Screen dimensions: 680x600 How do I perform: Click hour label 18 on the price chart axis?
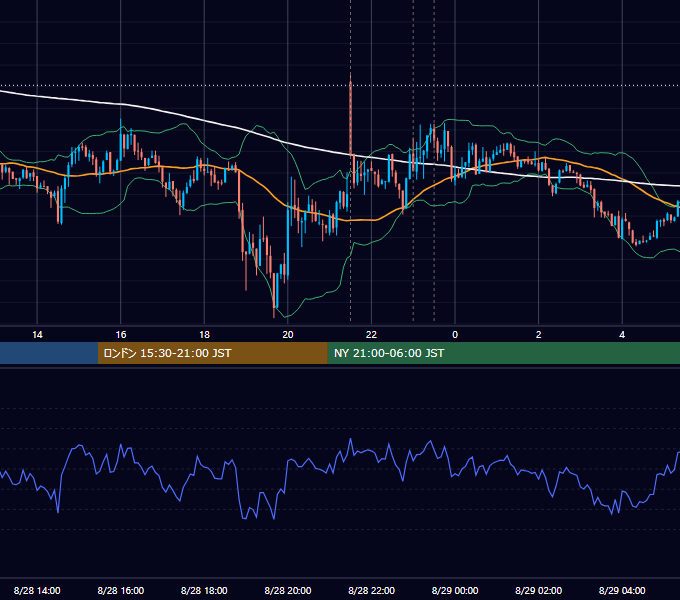(204, 335)
